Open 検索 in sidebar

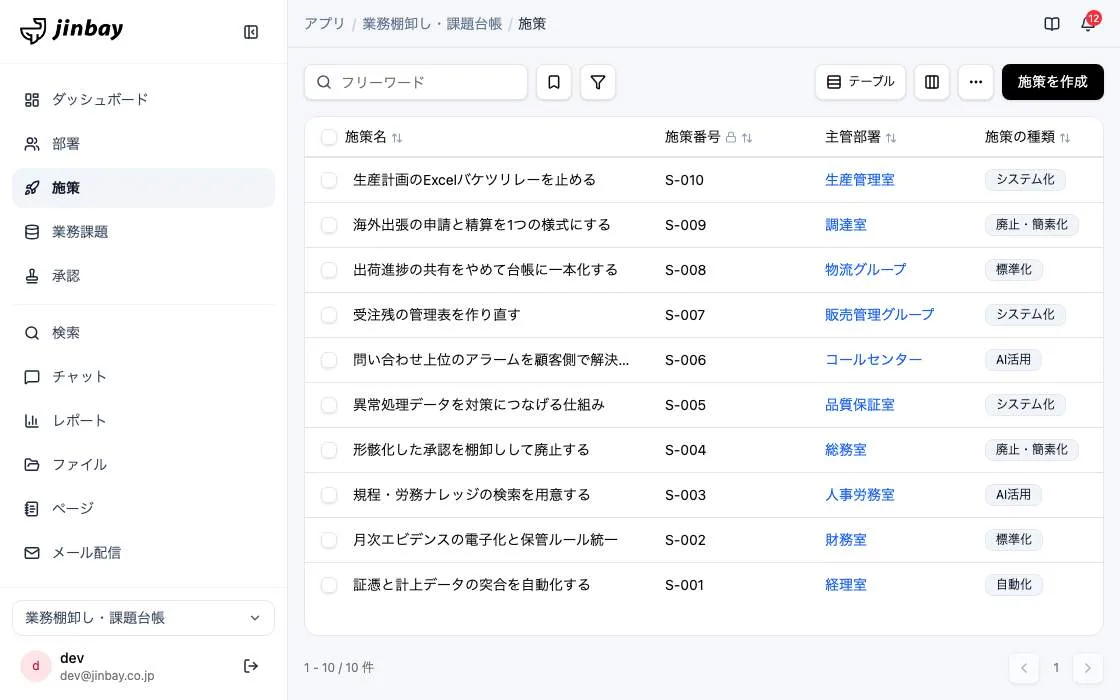(x=144, y=333)
